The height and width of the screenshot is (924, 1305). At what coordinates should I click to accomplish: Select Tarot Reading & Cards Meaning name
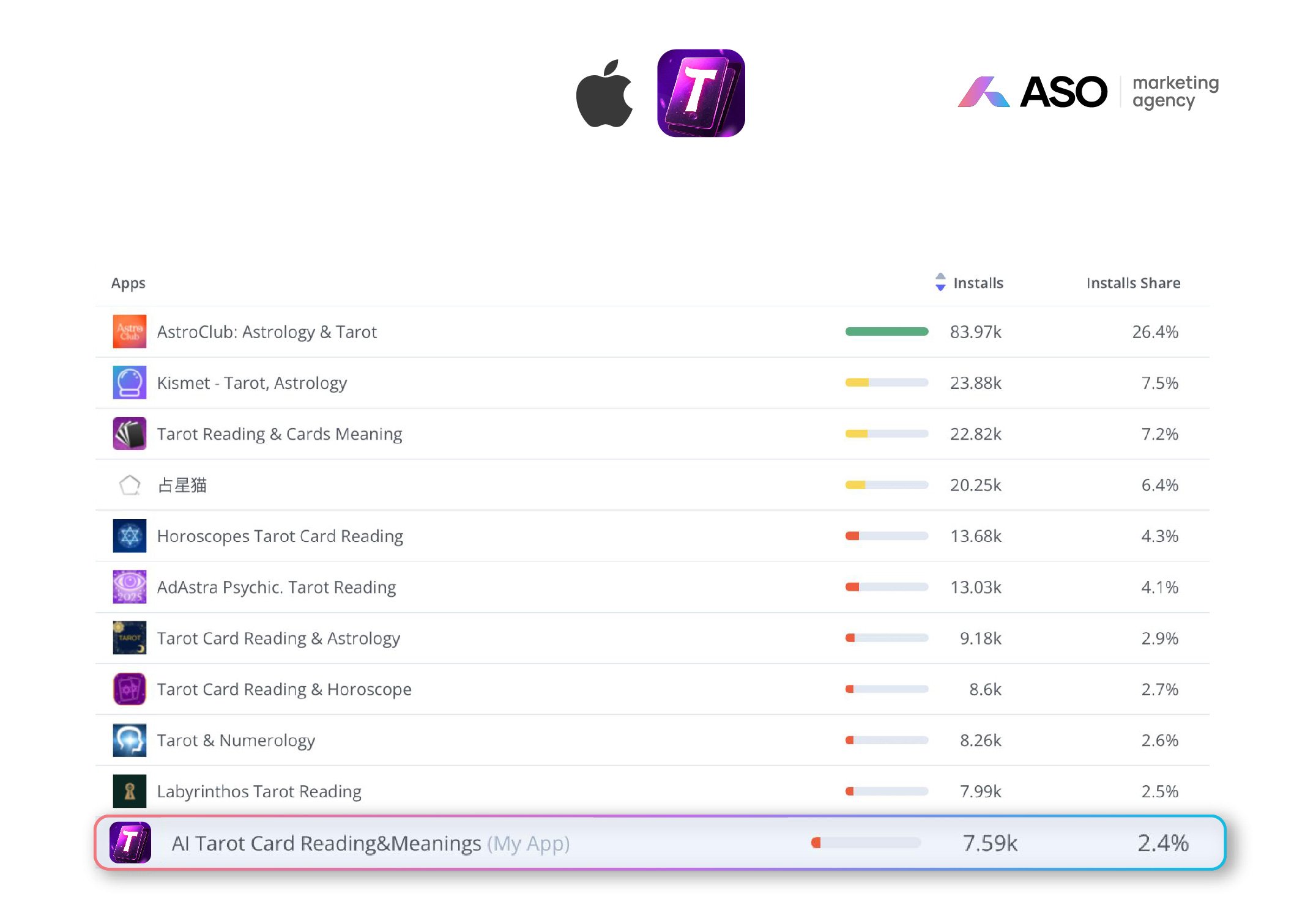pos(280,434)
